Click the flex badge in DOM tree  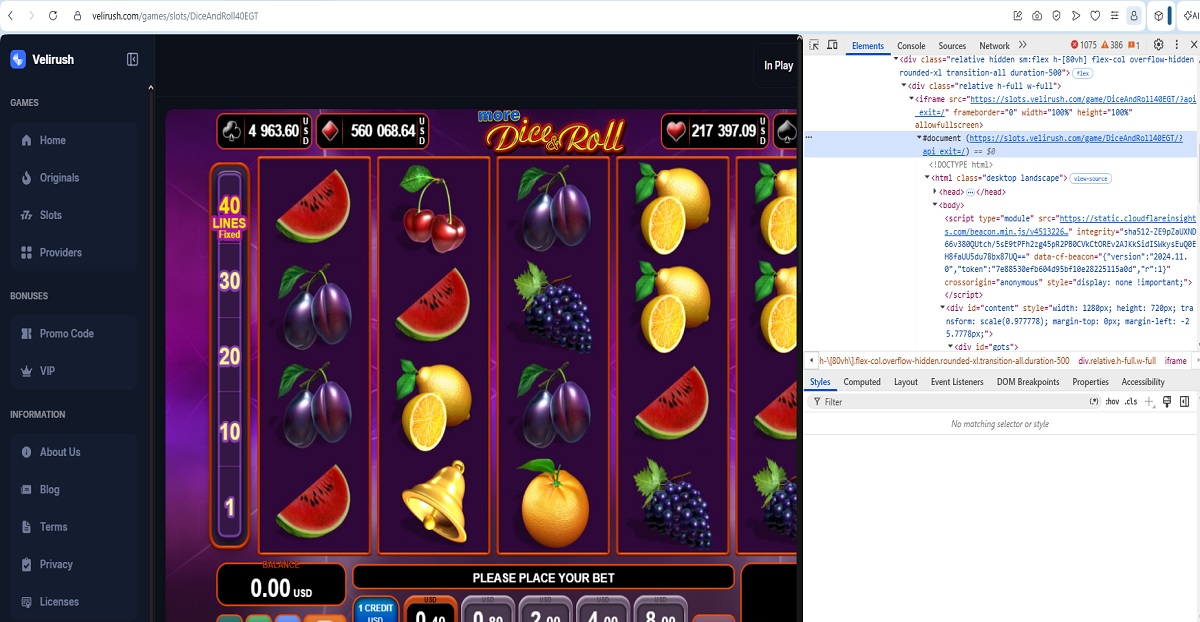tap(1083, 73)
